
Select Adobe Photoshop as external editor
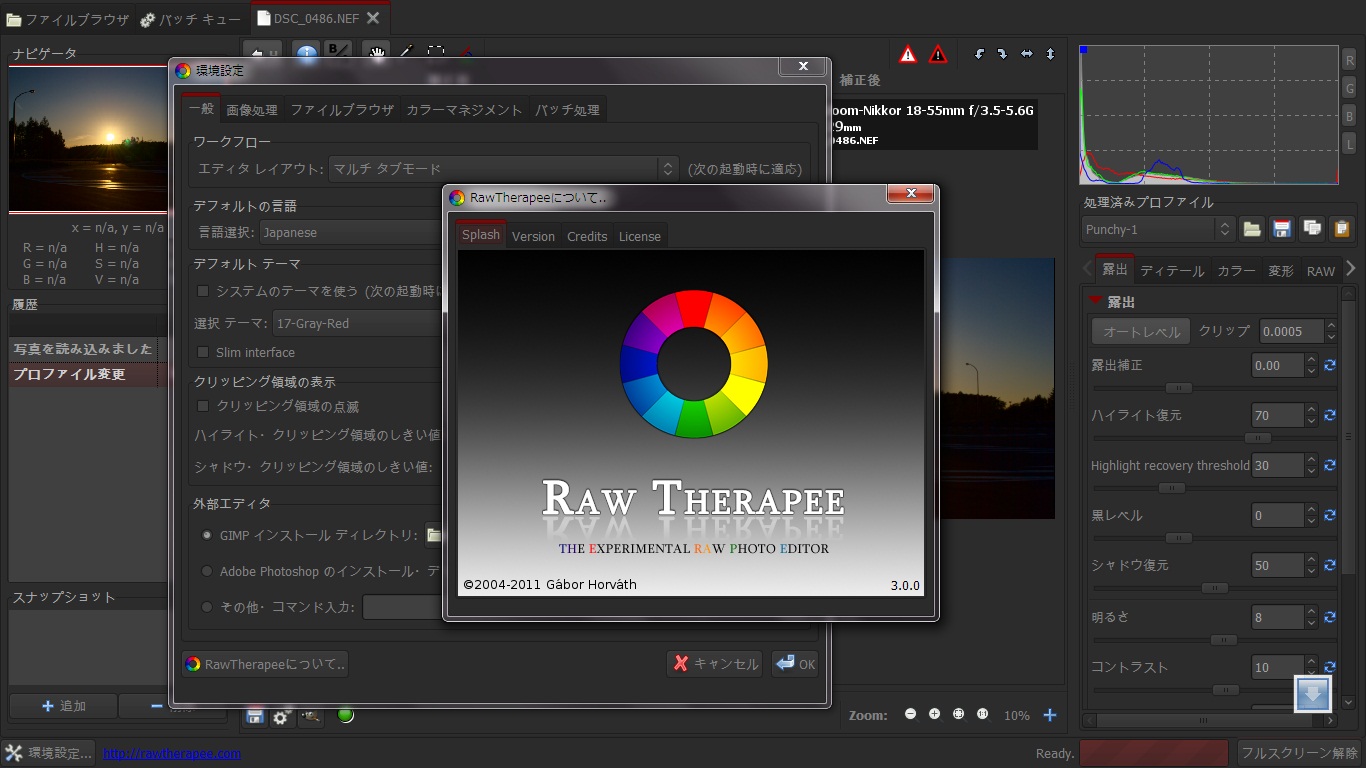click(207, 572)
